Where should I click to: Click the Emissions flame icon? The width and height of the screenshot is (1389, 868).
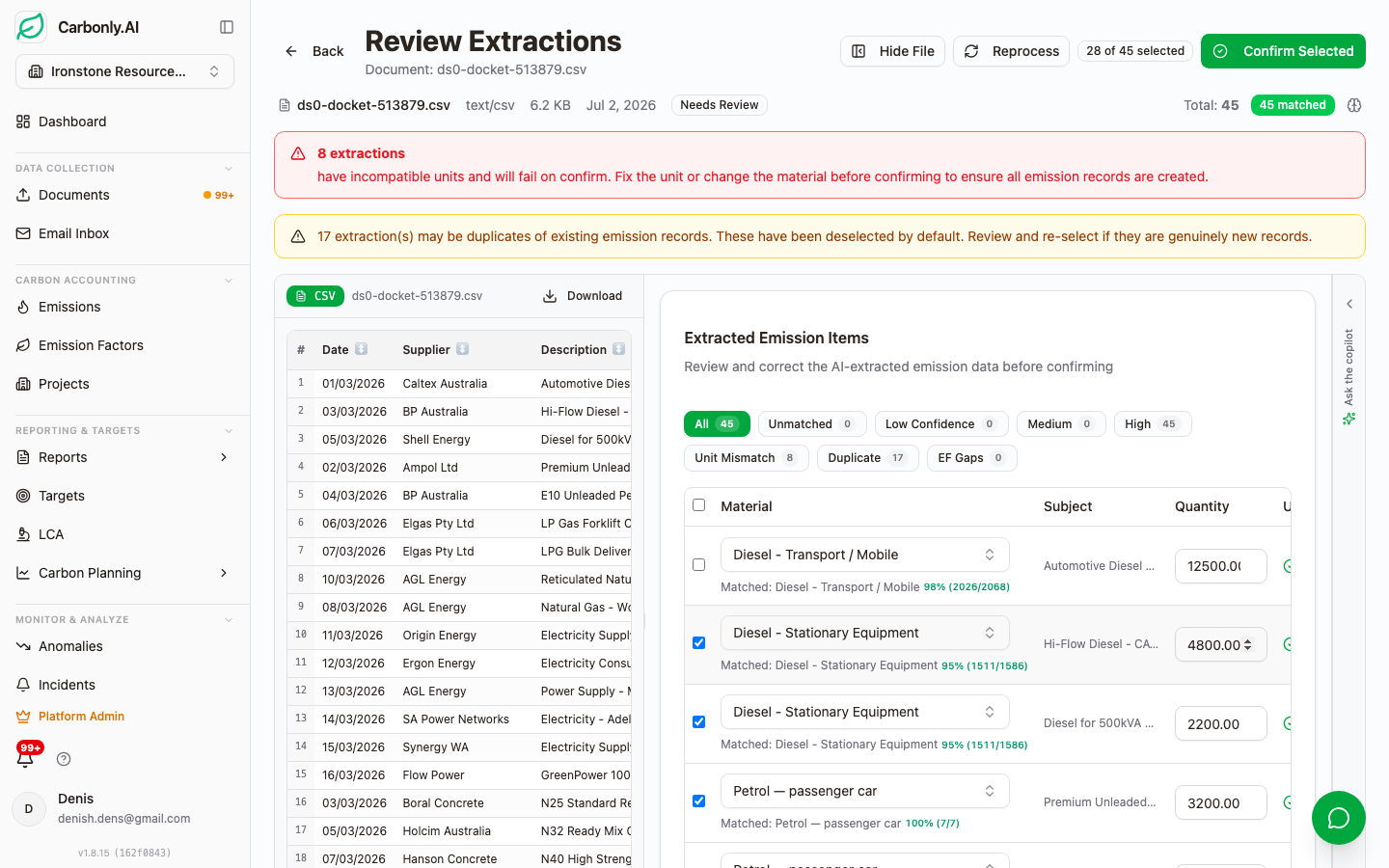(23, 307)
